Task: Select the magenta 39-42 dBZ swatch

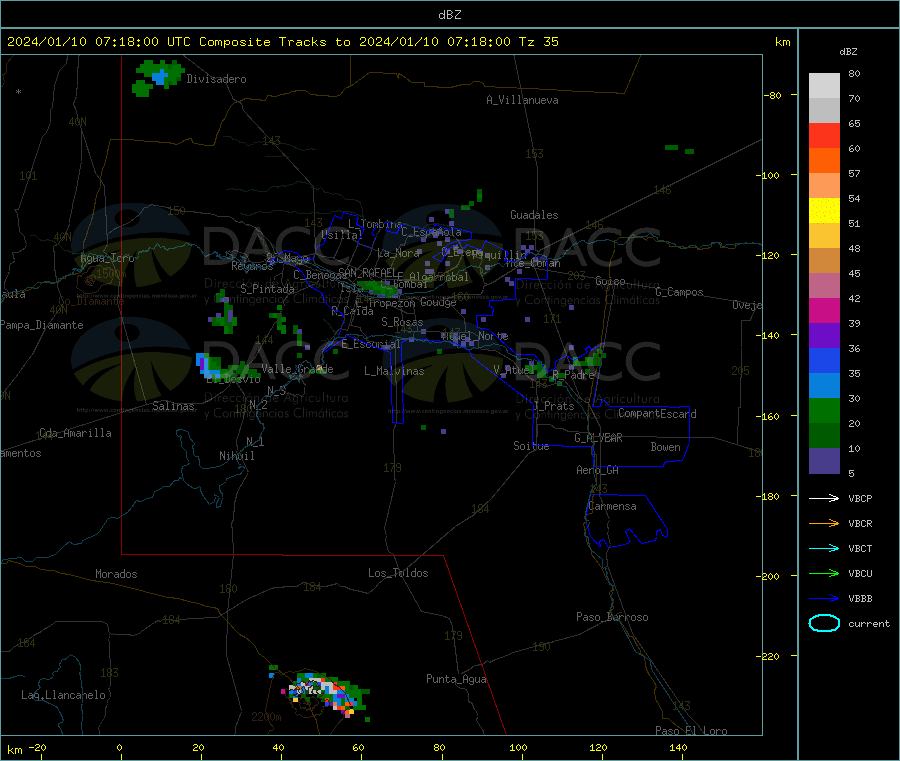Action: pos(824,310)
